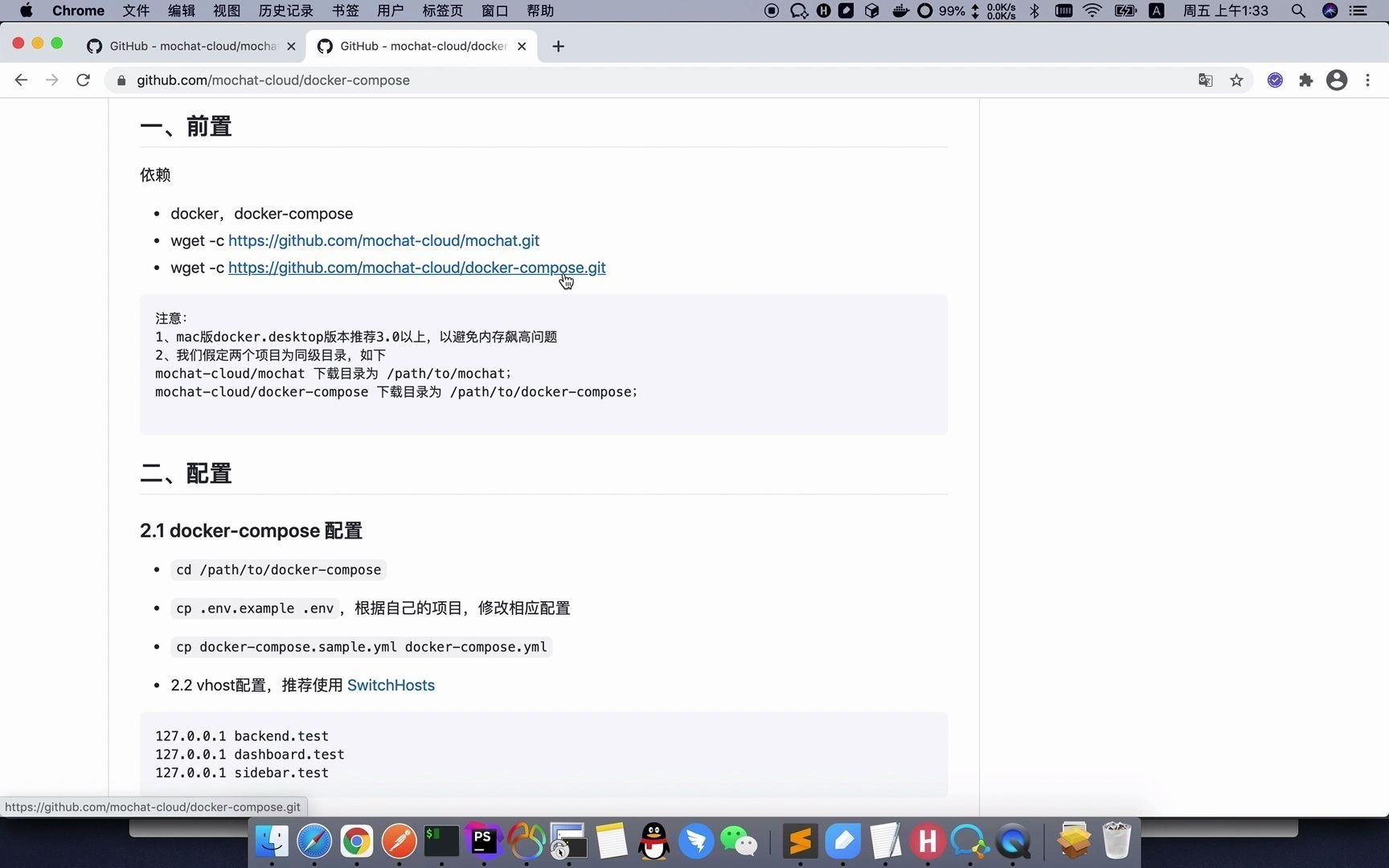Image resolution: width=1389 pixels, height=868 pixels.
Task: Open the 帮助 menu
Action: click(540, 10)
